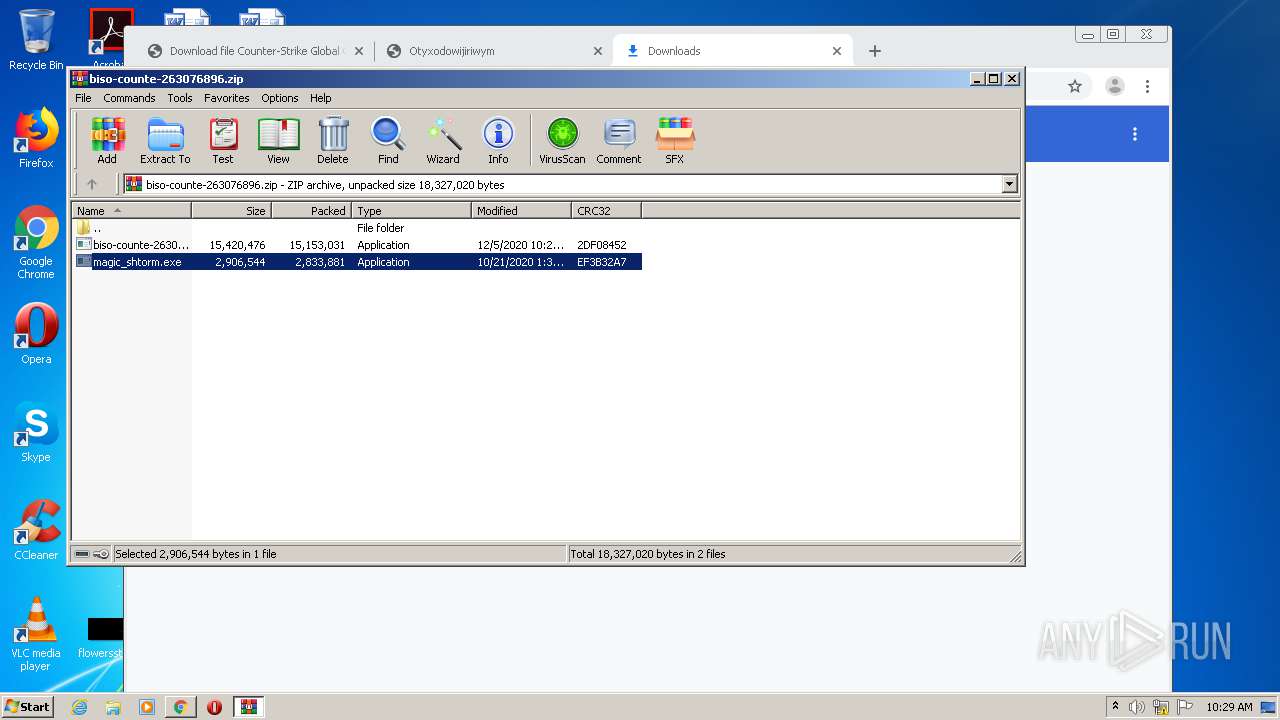Click the status bar drive-key icon
The height and width of the screenshot is (720, 1280).
[91, 554]
